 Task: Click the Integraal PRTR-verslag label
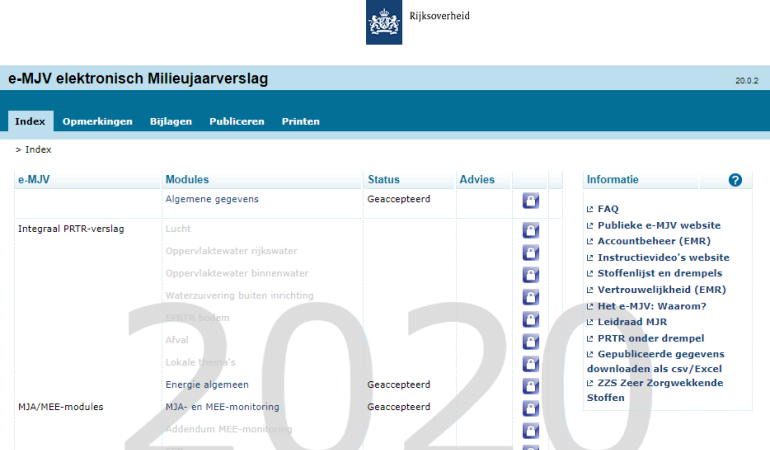click(71, 229)
